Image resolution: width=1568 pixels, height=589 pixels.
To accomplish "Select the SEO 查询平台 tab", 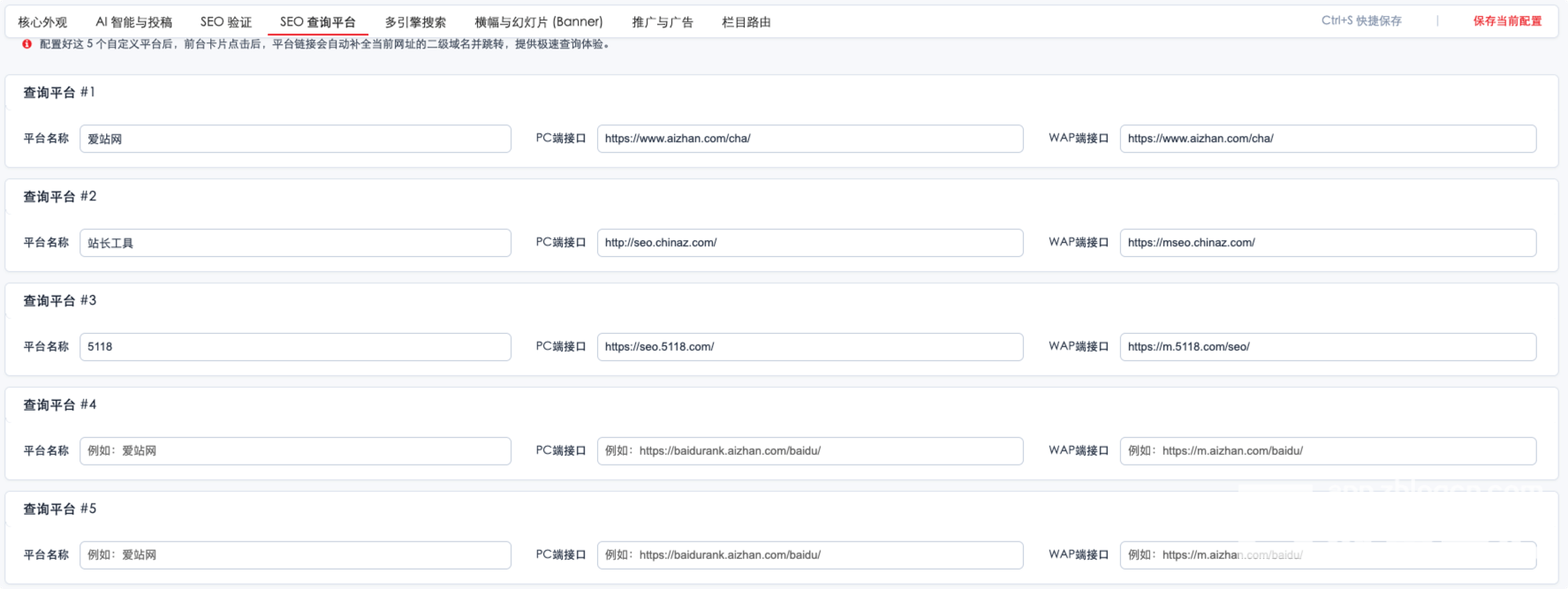I will [318, 22].
